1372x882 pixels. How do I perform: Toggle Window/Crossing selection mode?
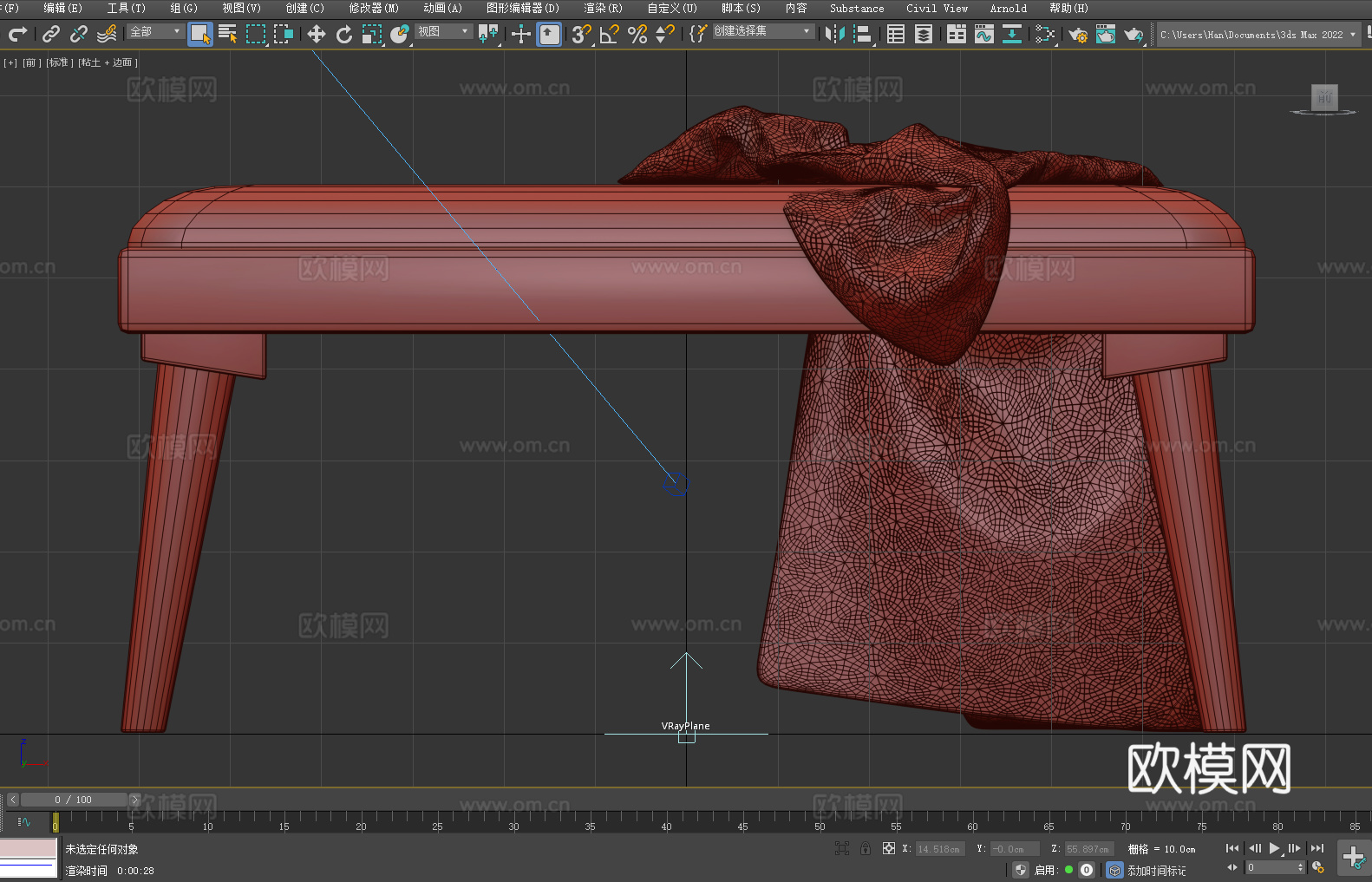(284, 34)
